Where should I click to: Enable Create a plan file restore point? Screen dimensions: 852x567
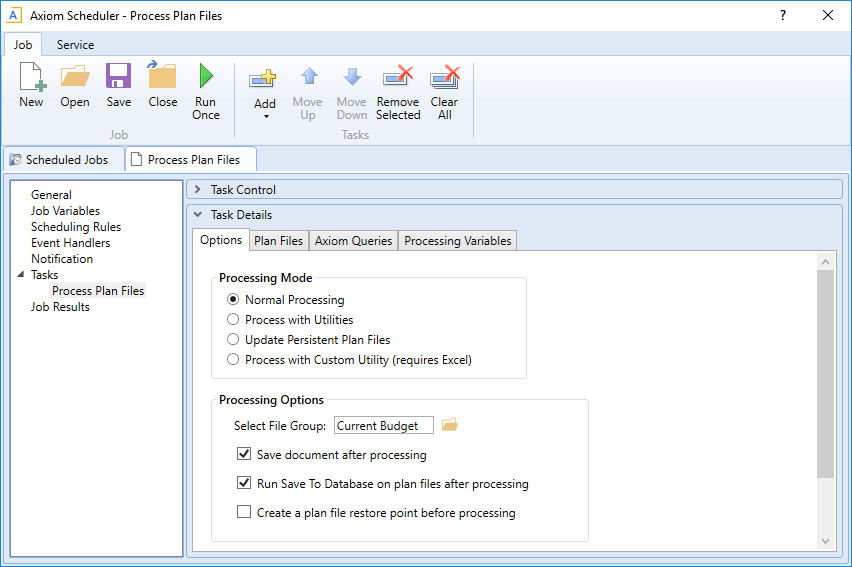coord(244,512)
